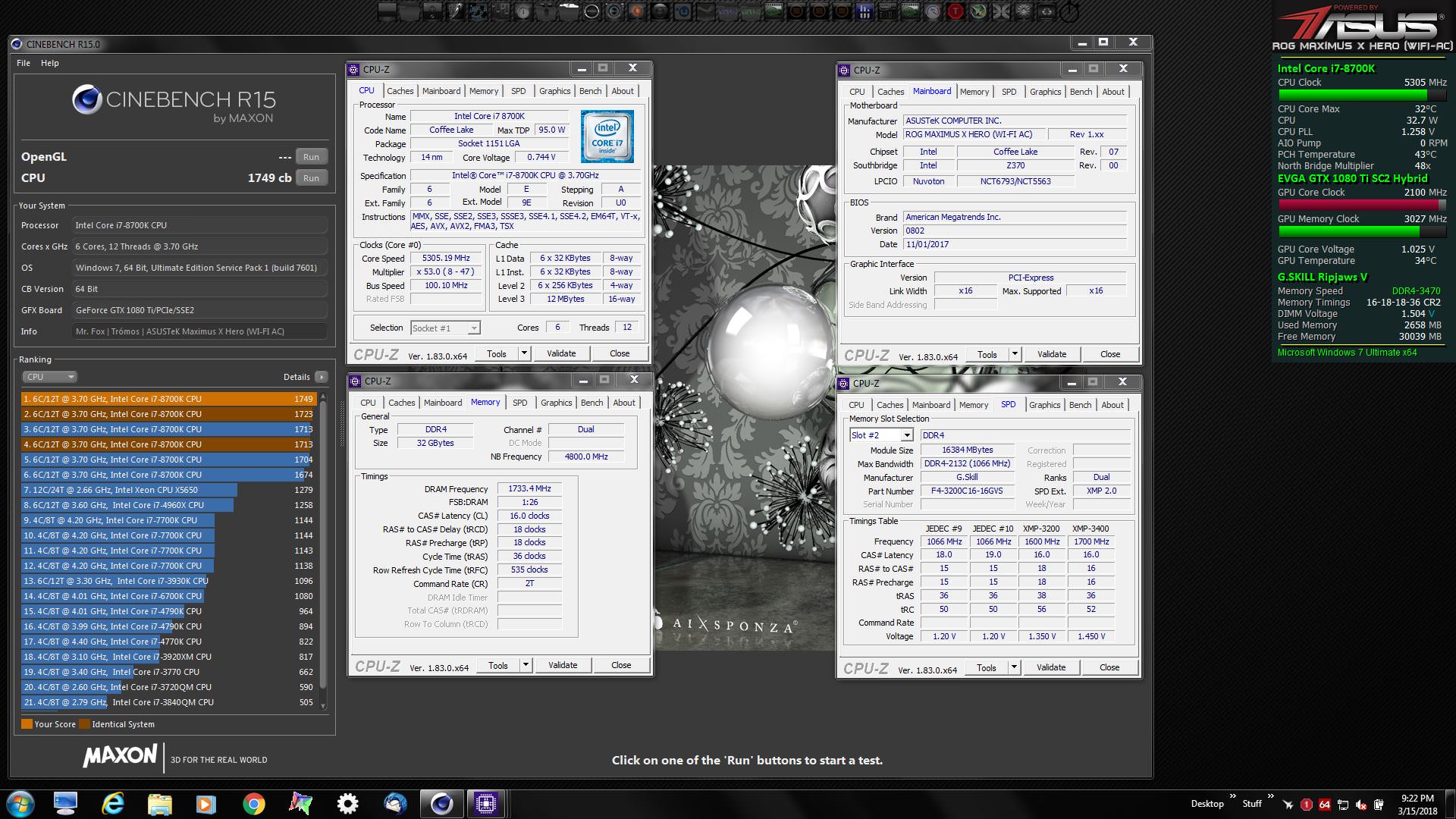Expand Tools dropdown arrow in CPU-Z SPD window
Viewport: 1456px width, 819px height.
(1014, 667)
